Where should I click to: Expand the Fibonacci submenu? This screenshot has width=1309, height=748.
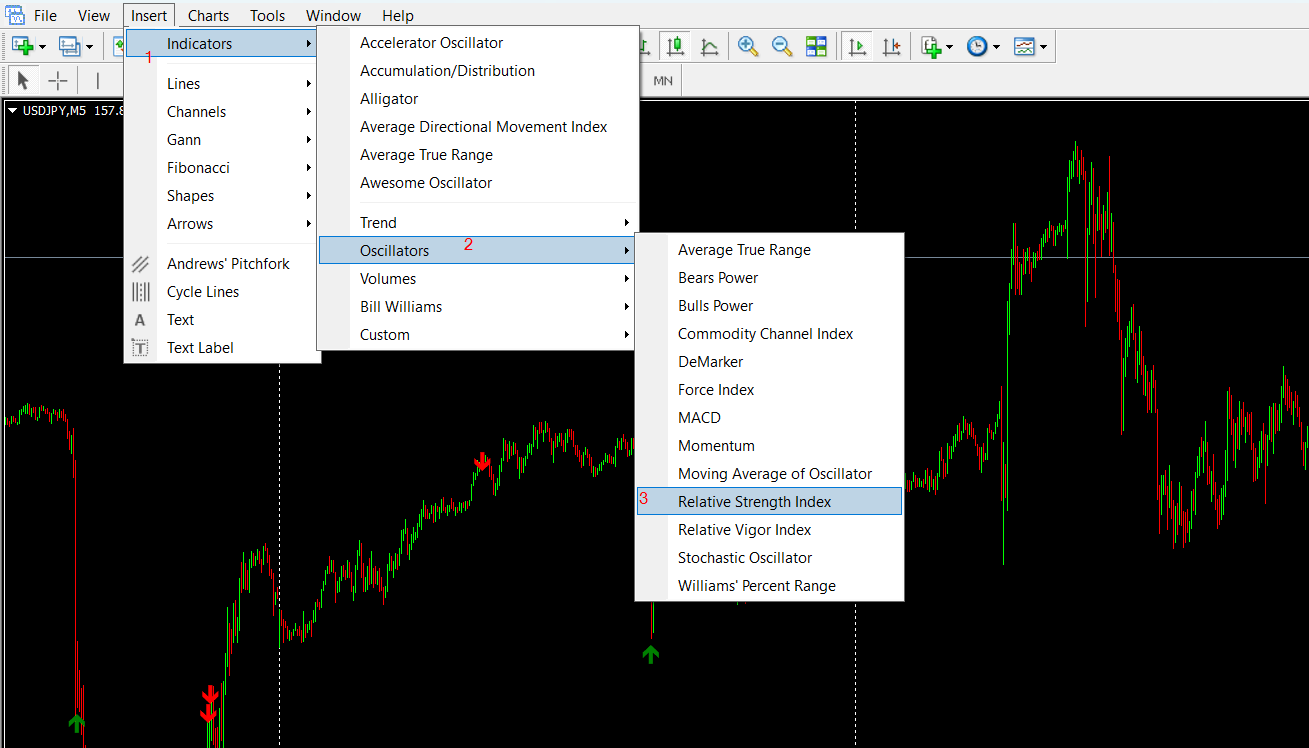coord(222,168)
